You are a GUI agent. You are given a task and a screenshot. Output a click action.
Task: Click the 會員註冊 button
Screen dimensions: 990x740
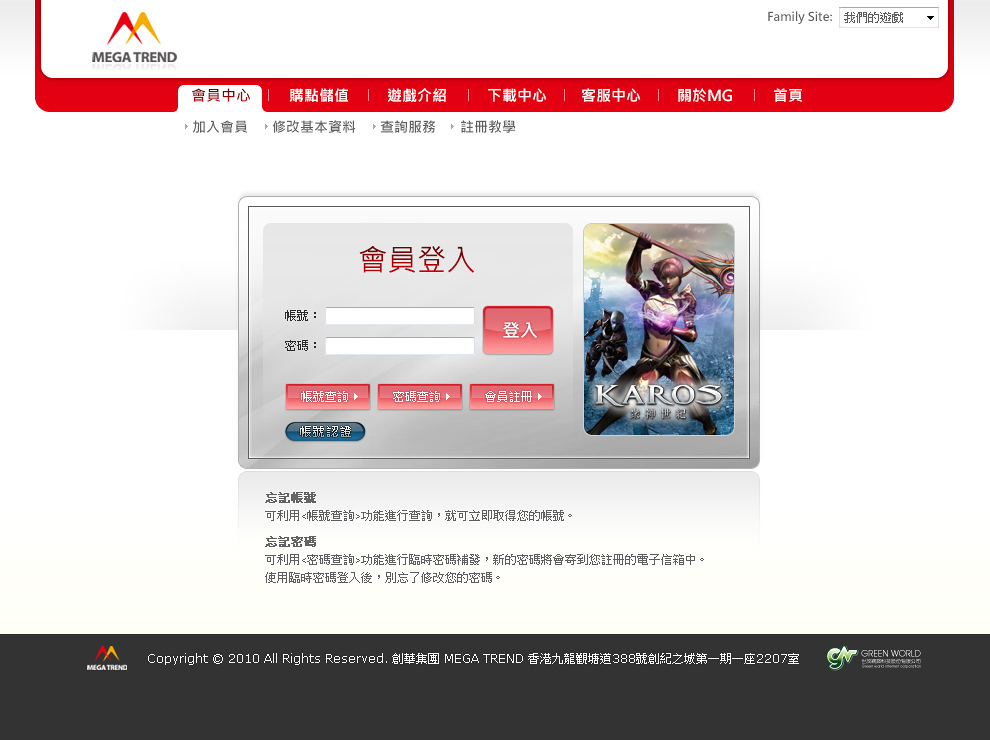(512, 397)
